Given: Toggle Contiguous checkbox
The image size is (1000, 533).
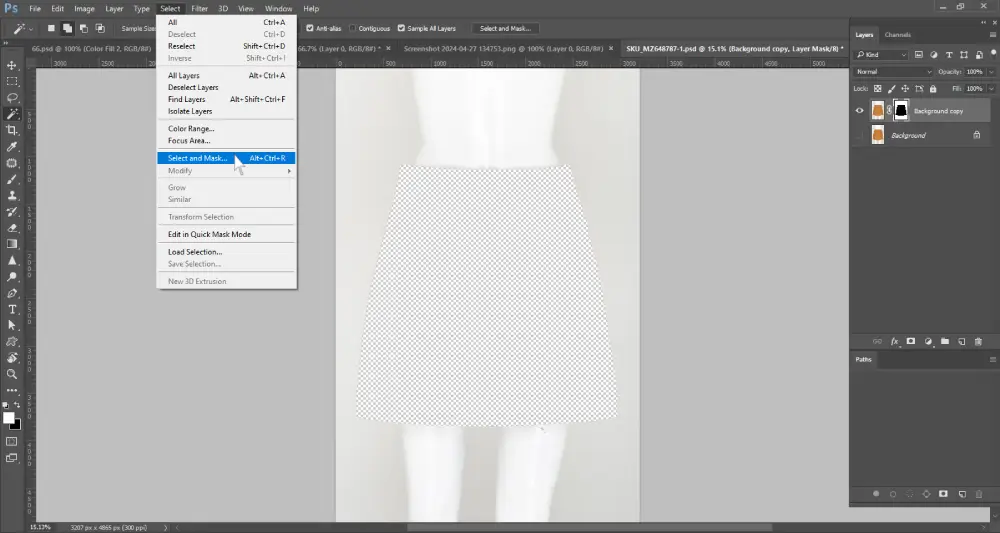Looking at the screenshot, I should tap(353, 28).
